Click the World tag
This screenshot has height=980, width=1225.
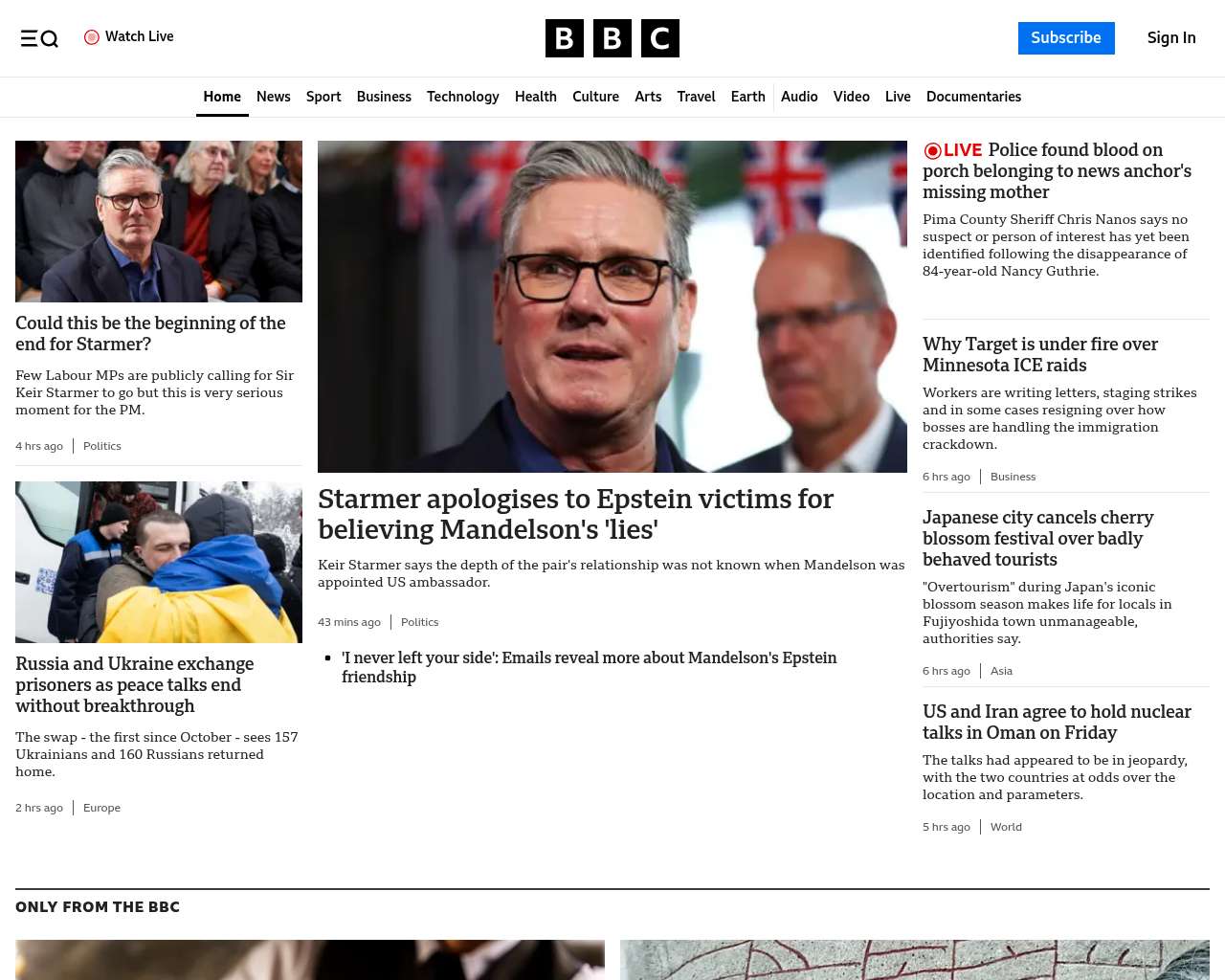click(x=1006, y=827)
